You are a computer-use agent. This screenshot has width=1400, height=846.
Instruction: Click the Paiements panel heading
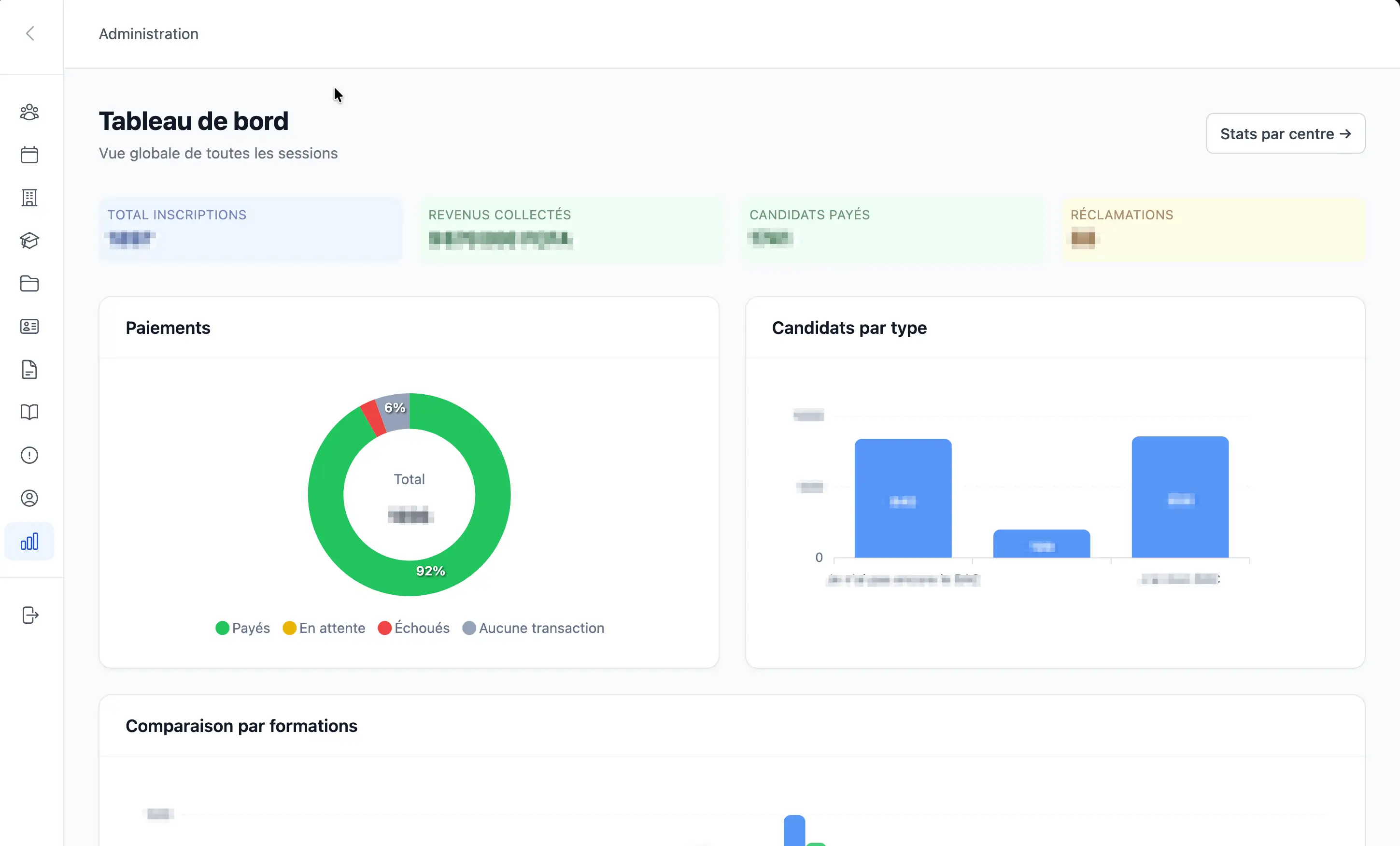tap(168, 328)
